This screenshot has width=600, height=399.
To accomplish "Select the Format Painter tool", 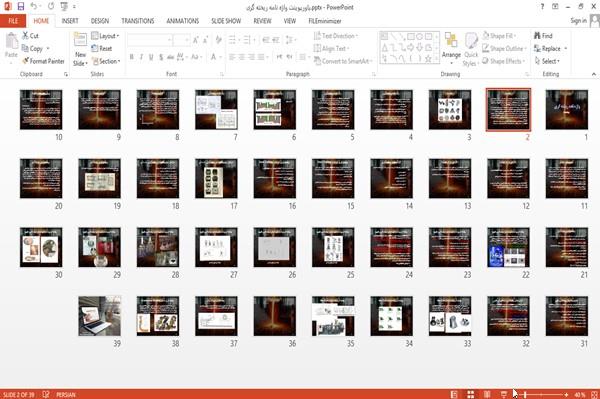I will click(x=43, y=61).
